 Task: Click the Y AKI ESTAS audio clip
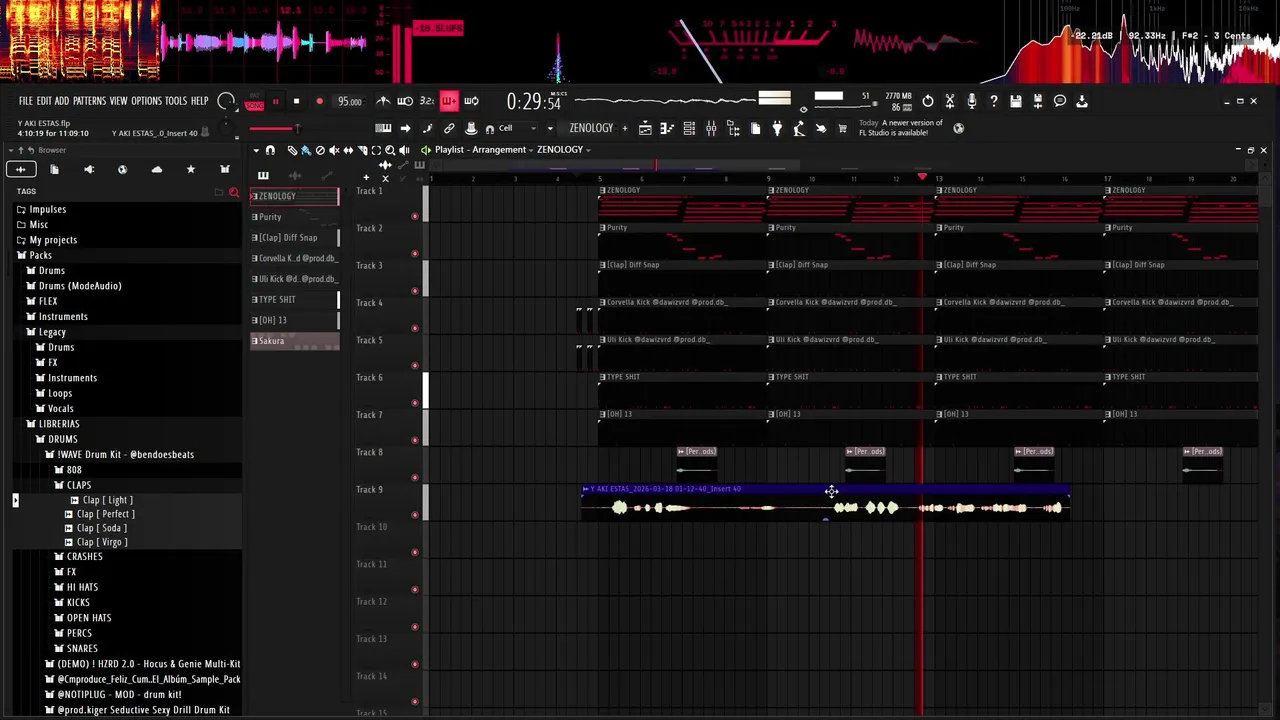(826, 503)
